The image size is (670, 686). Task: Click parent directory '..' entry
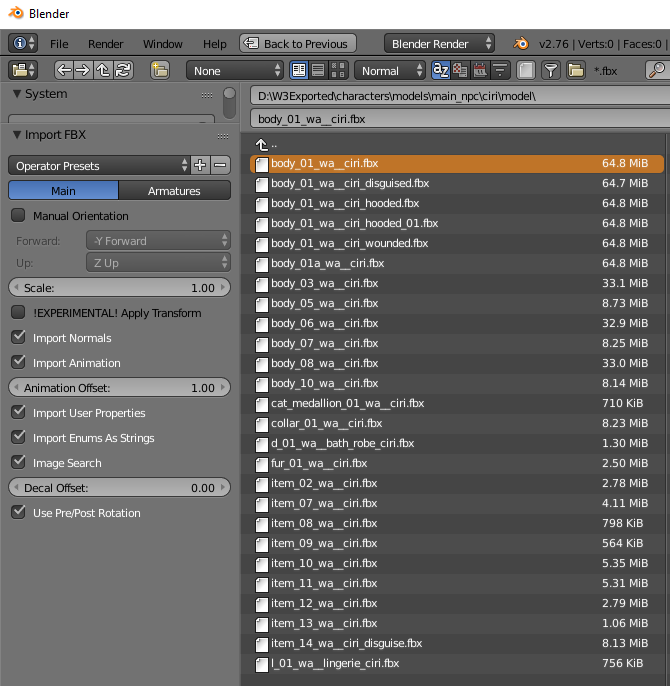pyautogui.click(x=267, y=144)
